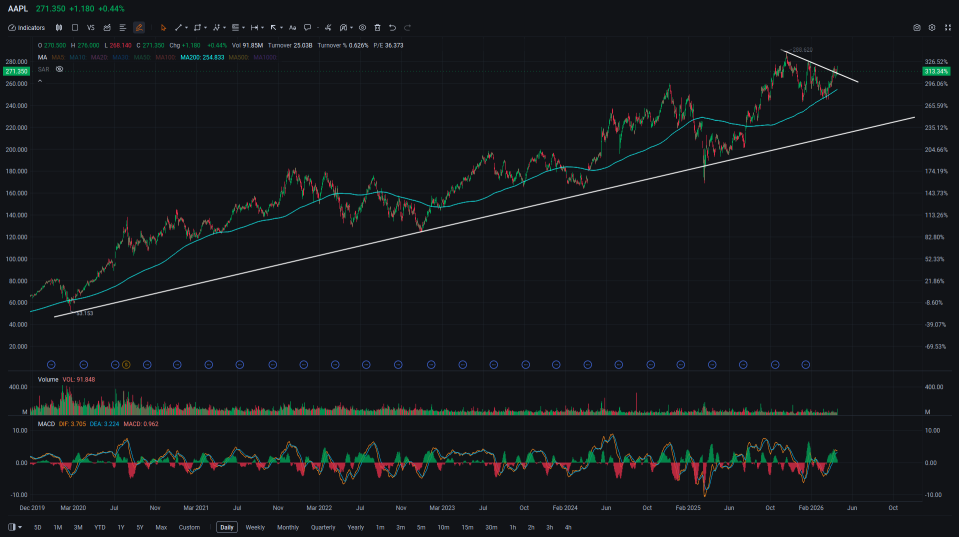The image size is (959, 537).
Task: Open the bottom-left layout dropdown
Action: (x=15, y=527)
